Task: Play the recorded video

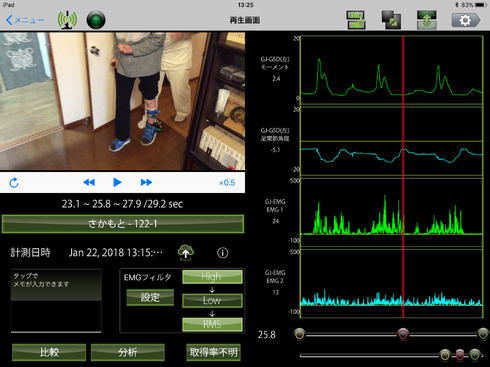Action: [x=117, y=182]
